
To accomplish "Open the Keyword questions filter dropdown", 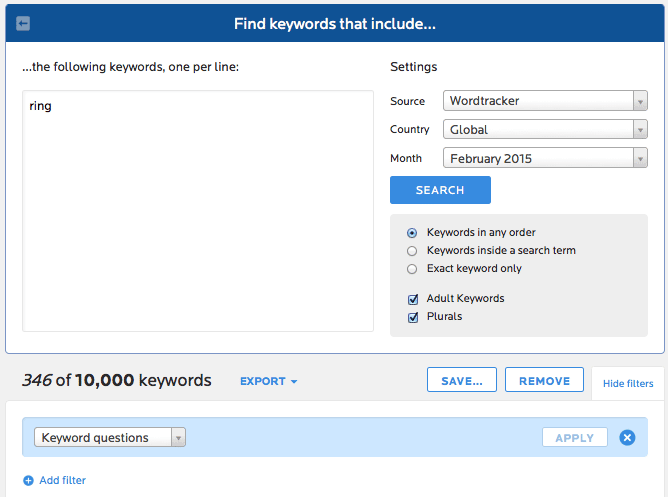I will 110,437.
